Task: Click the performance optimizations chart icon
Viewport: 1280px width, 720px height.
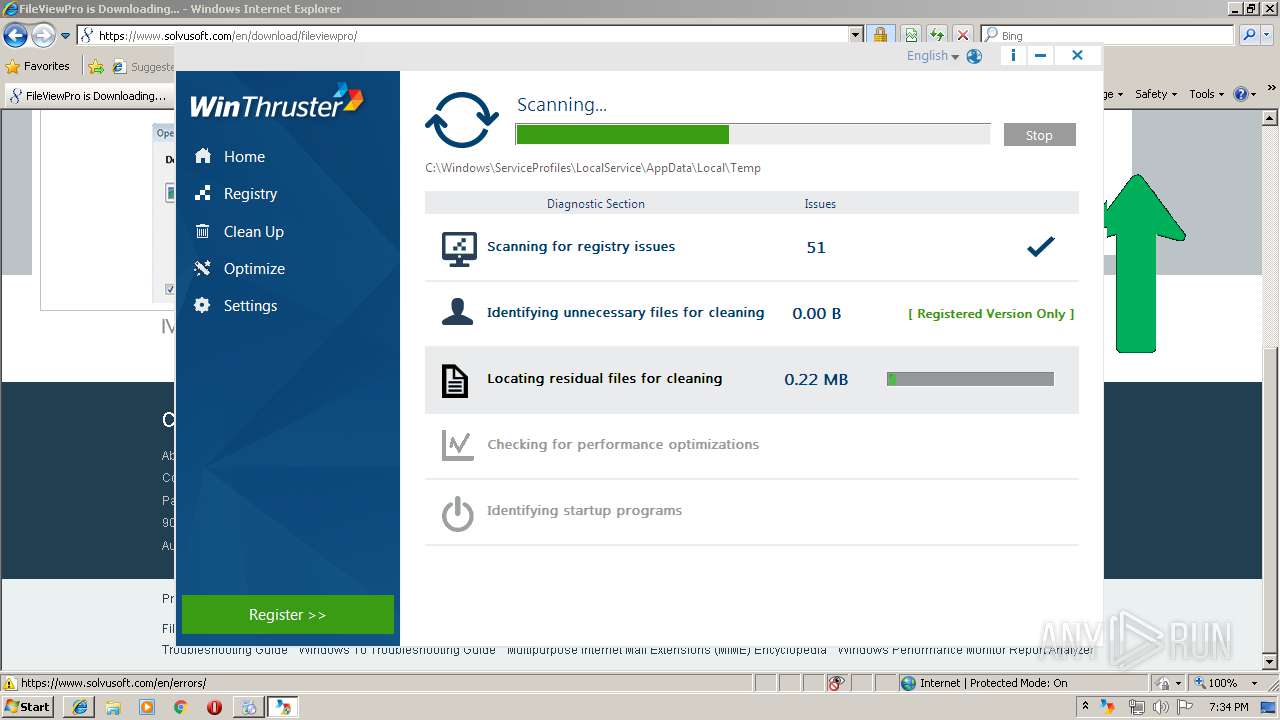Action: [457, 445]
